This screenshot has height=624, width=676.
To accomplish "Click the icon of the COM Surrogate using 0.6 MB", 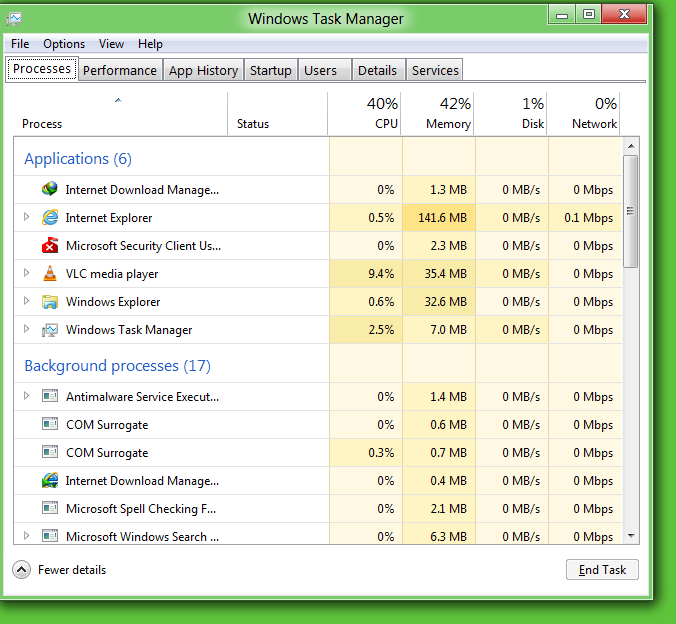I will (x=50, y=423).
